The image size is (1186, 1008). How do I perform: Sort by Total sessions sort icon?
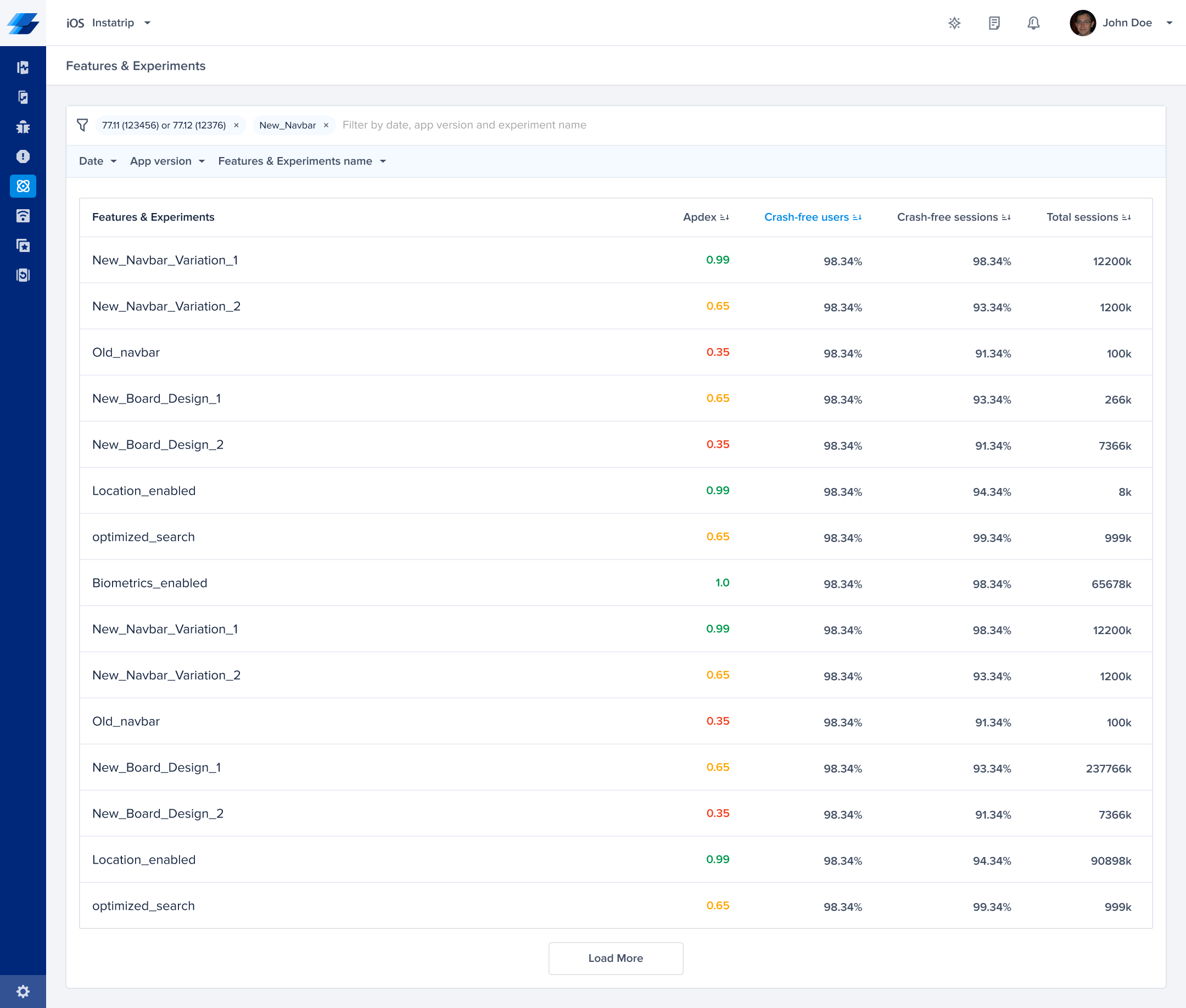click(x=1126, y=217)
